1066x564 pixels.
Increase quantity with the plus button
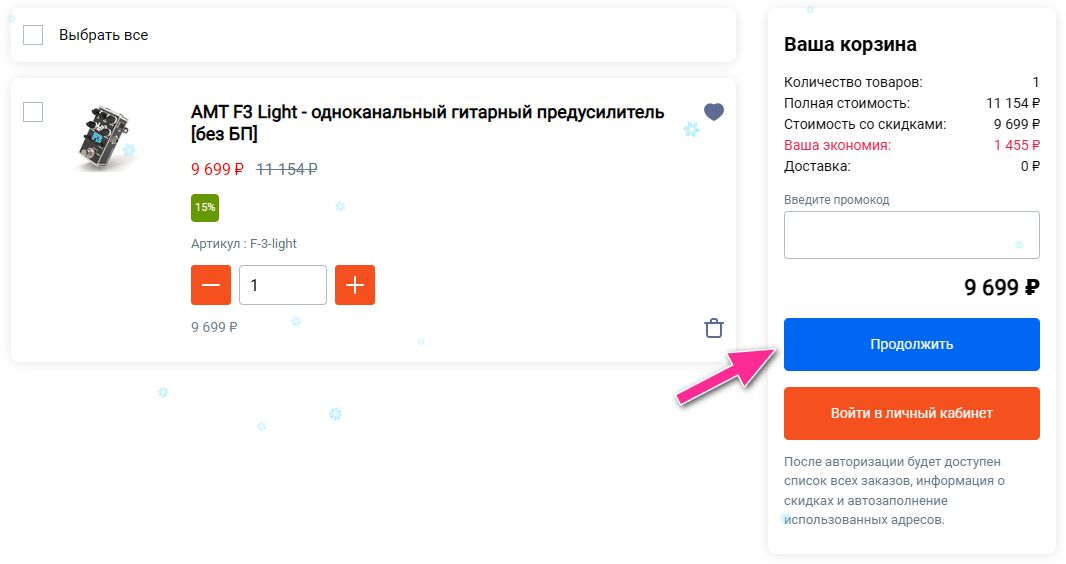coord(355,285)
